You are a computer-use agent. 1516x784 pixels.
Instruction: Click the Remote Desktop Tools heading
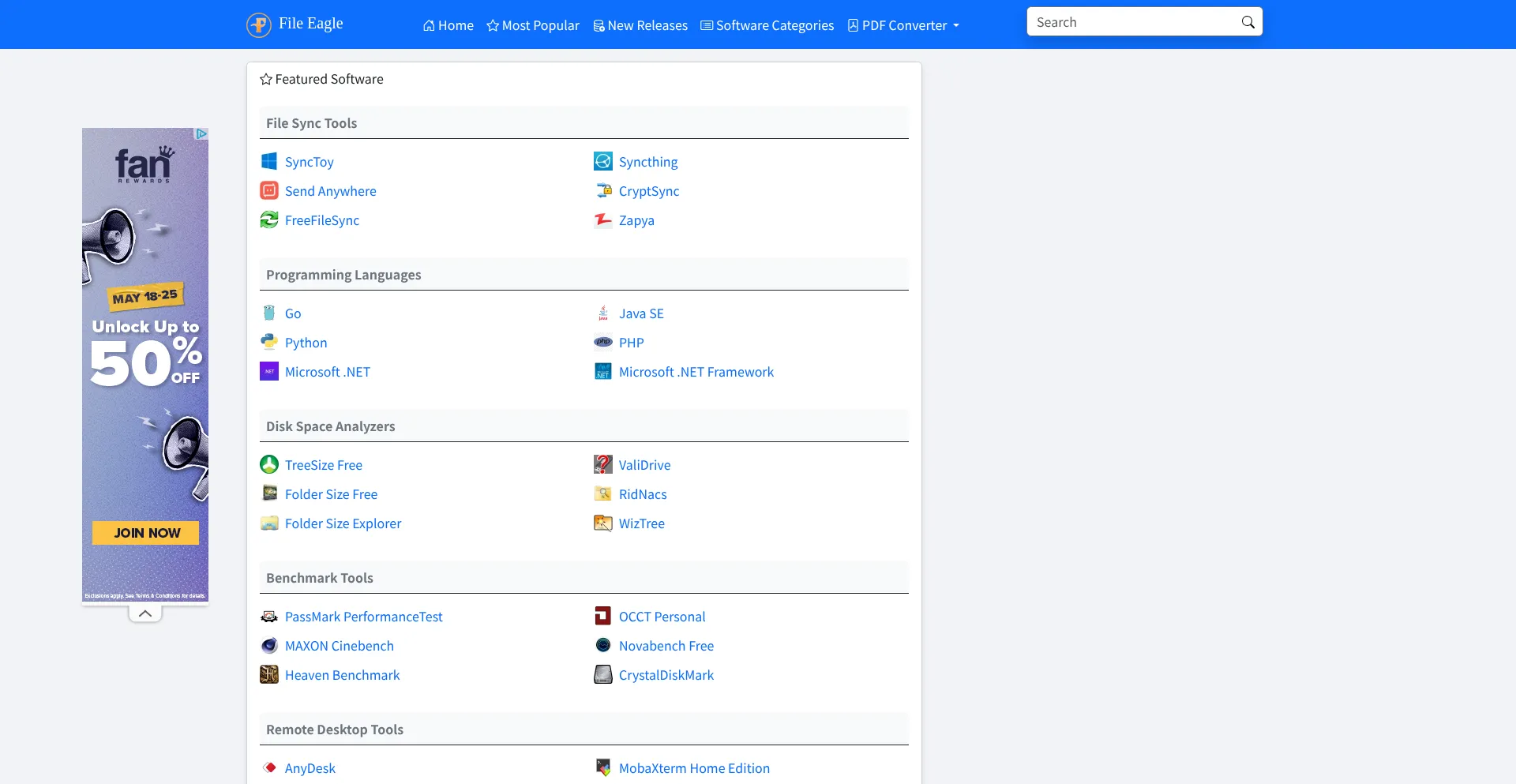coord(335,730)
